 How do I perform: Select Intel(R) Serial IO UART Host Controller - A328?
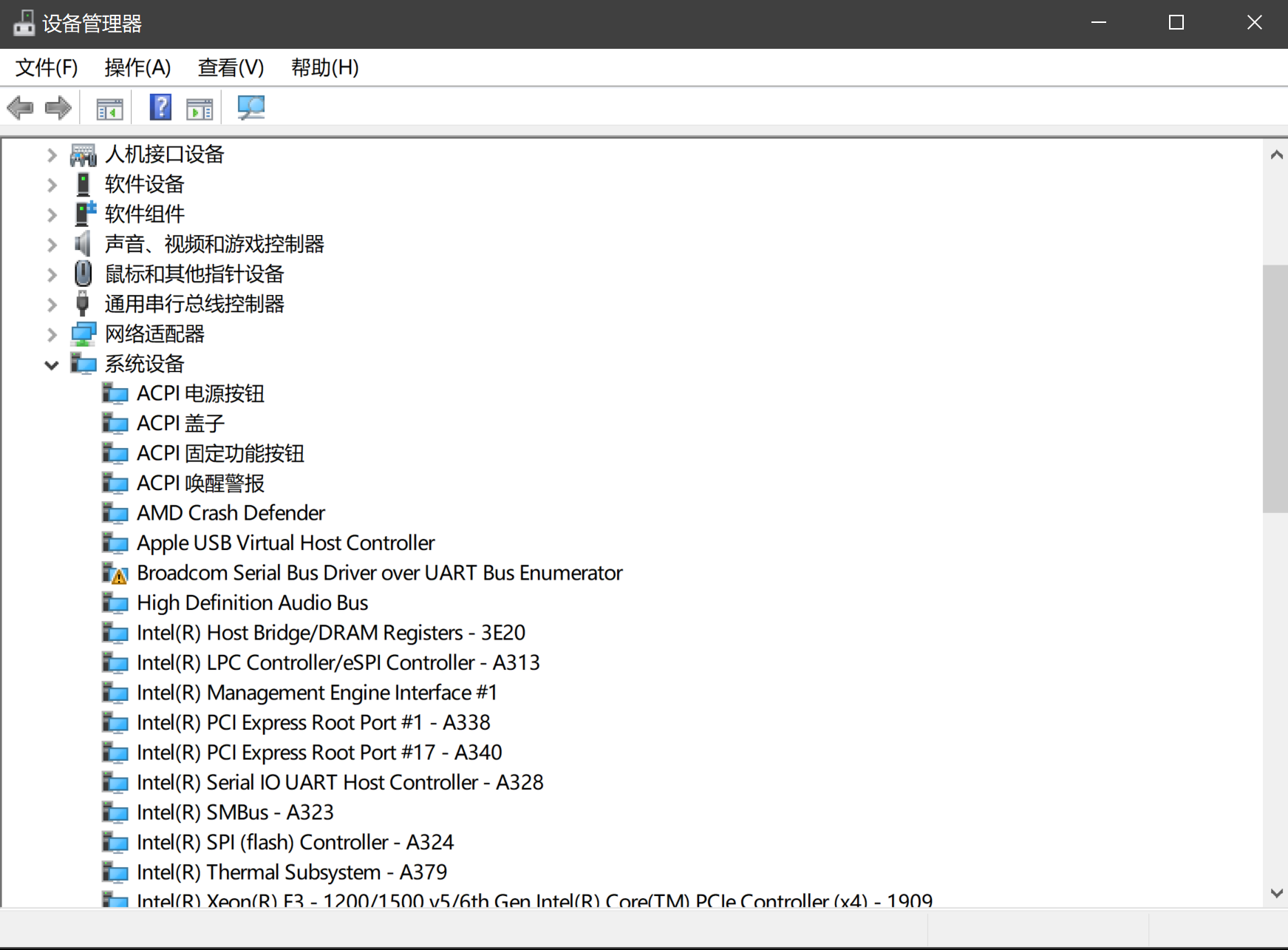tap(340, 782)
